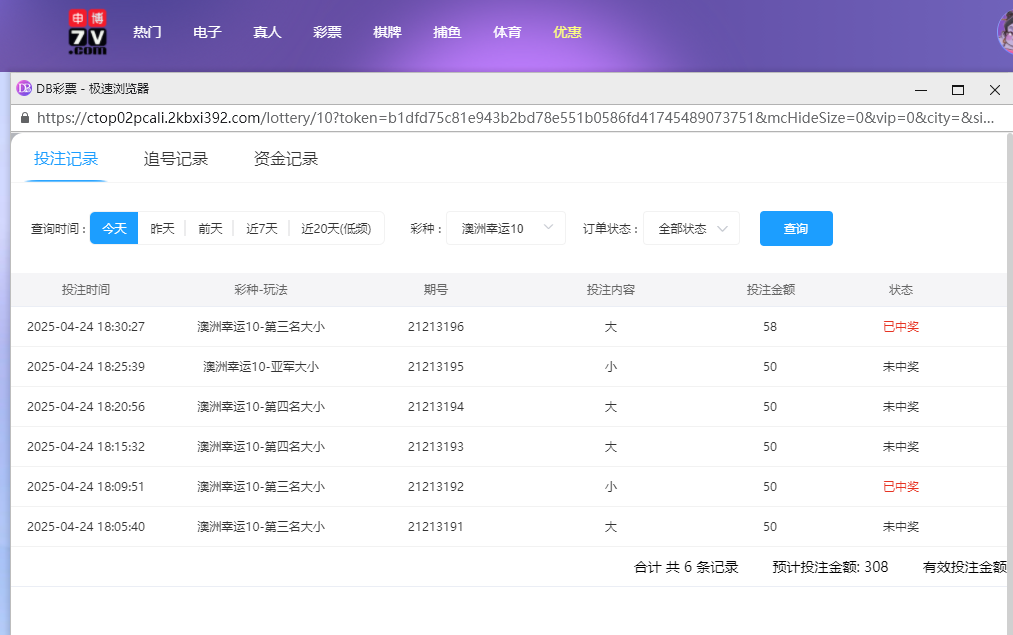Switch to the 追号记录 tab
This screenshot has width=1013, height=635.
pyautogui.click(x=176, y=158)
